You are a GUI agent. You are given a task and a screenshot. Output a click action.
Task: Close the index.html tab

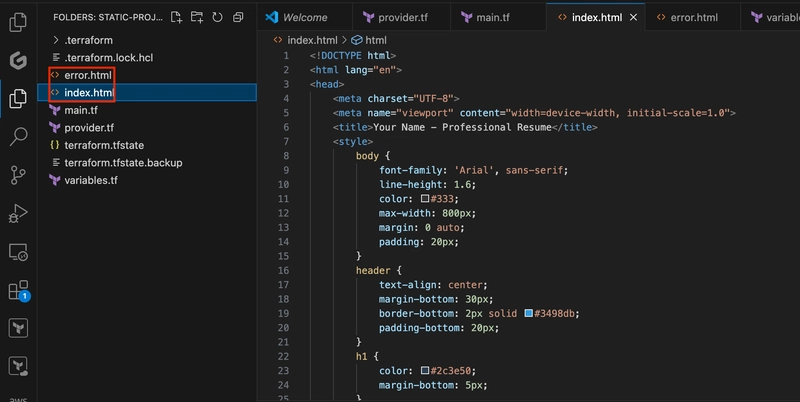[633, 17]
